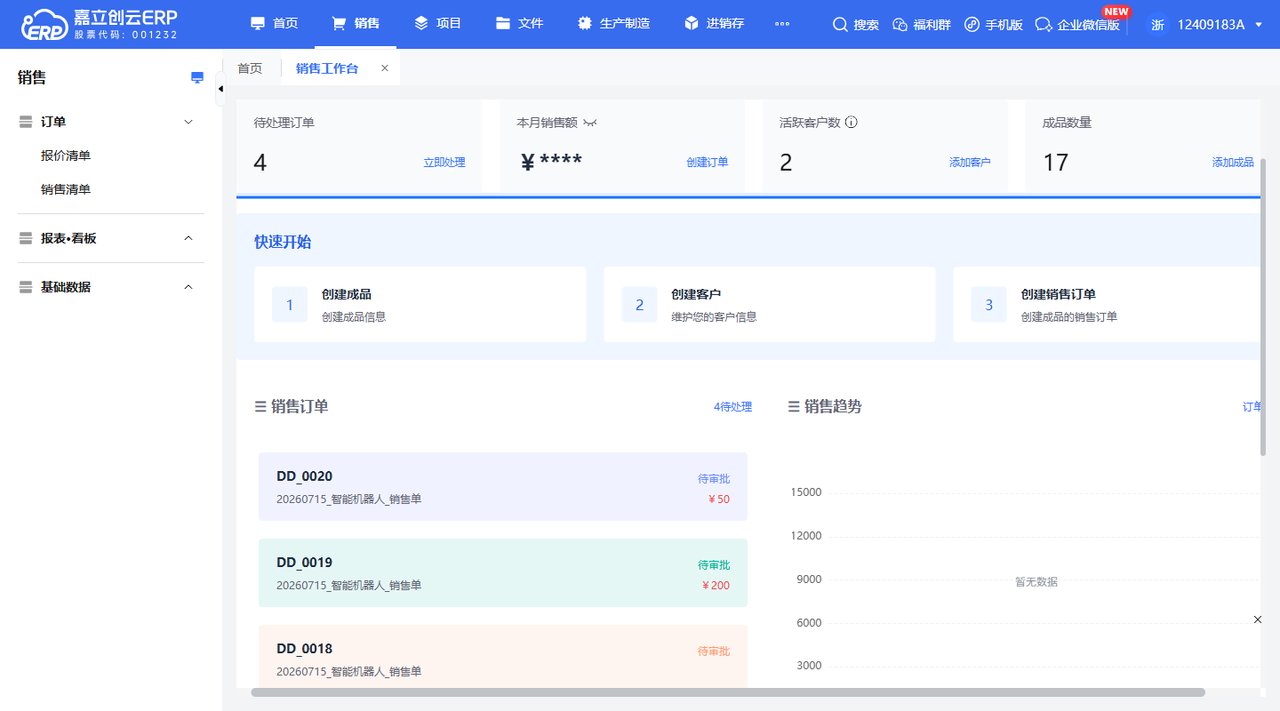The width and height of the screenshot is (1280, 711).
Task: Click the info icon beside 活跃客户数
Action: point(852,122)
